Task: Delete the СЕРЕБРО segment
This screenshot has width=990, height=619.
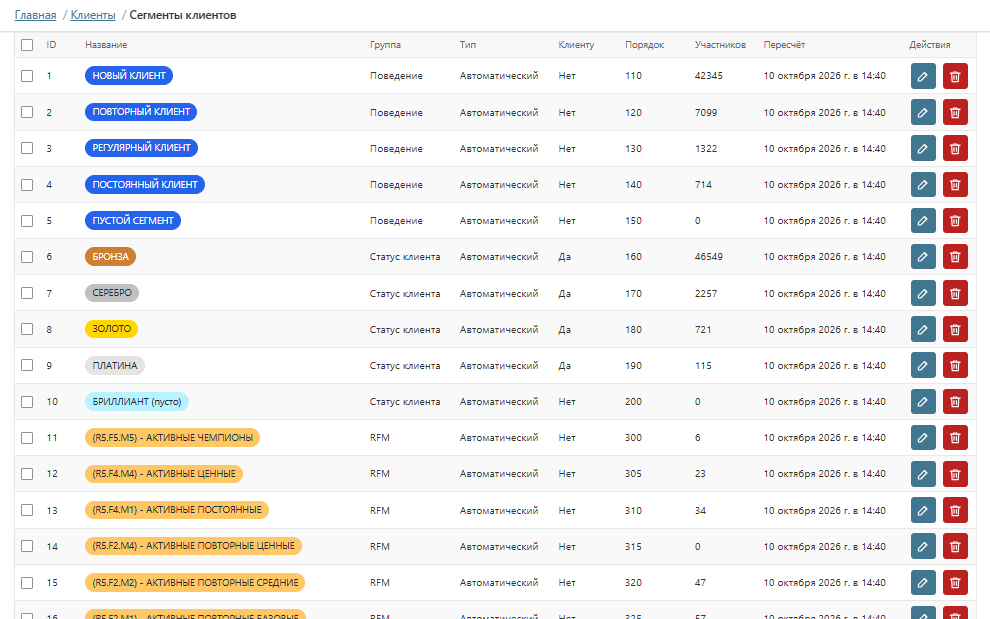Action: (x=955, y=293)
